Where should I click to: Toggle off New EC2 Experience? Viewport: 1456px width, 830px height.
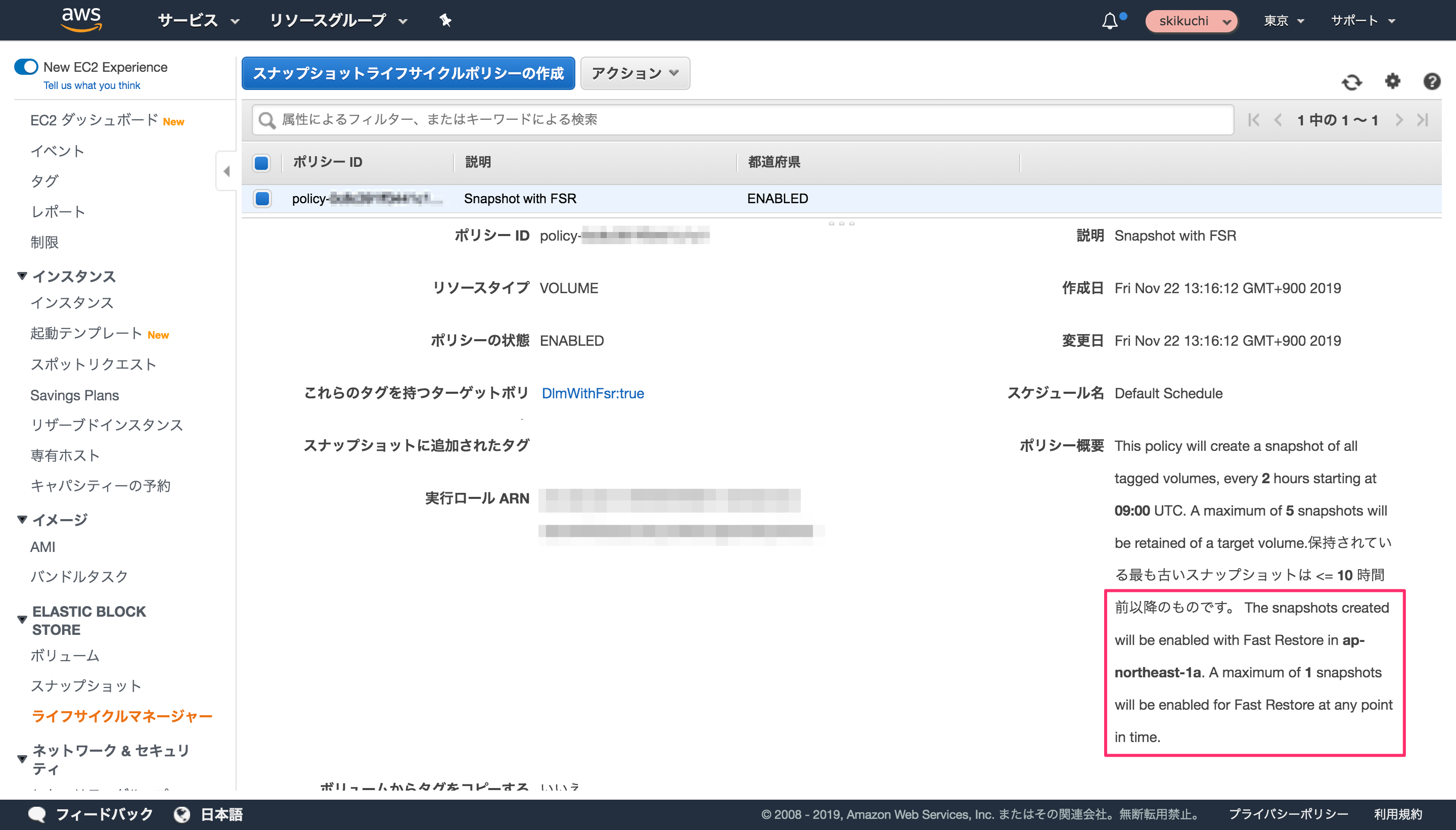coord(26,67)
